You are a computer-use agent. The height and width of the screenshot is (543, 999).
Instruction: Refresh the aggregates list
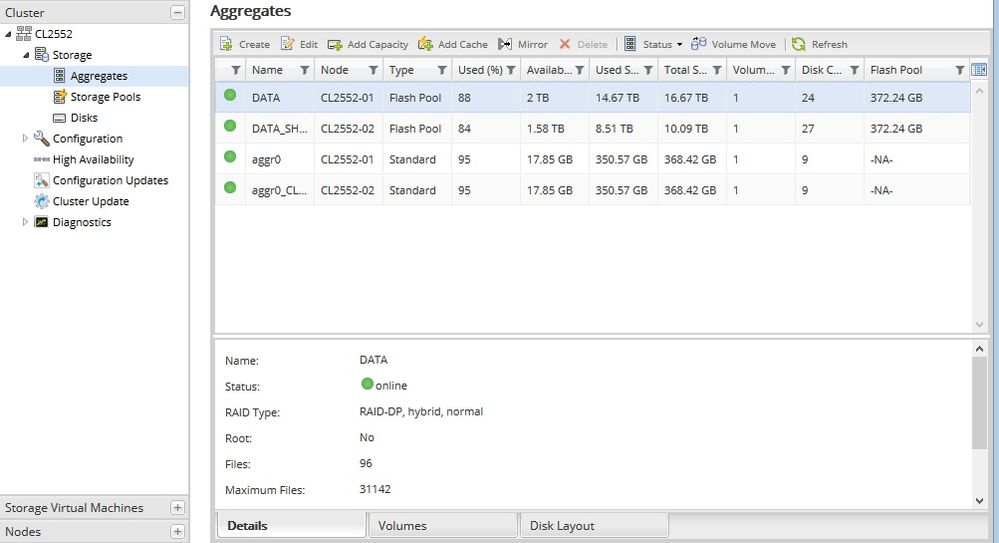click(x=819, y=44)
